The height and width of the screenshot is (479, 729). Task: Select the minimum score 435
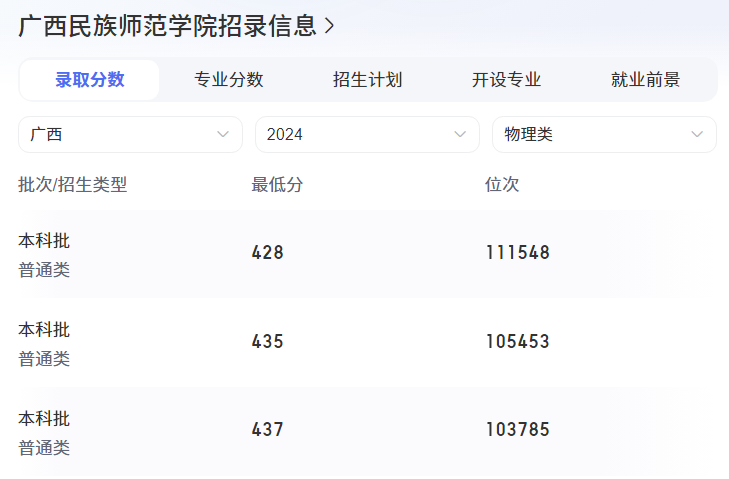268,342
